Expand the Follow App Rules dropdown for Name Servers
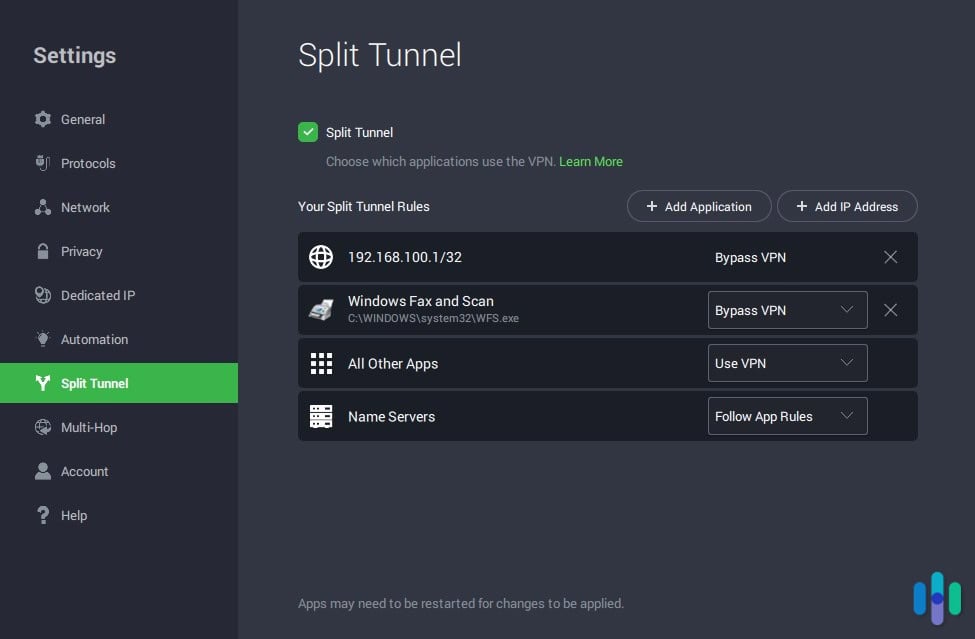The width and height of the screenshot is (975, 639). click(787, 416)
